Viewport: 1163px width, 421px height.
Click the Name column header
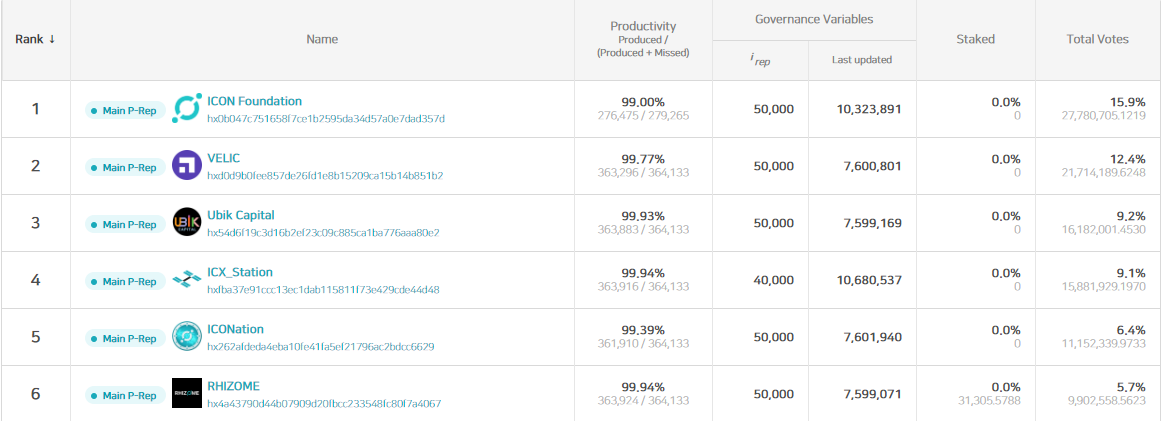click(x=322, y=39)
